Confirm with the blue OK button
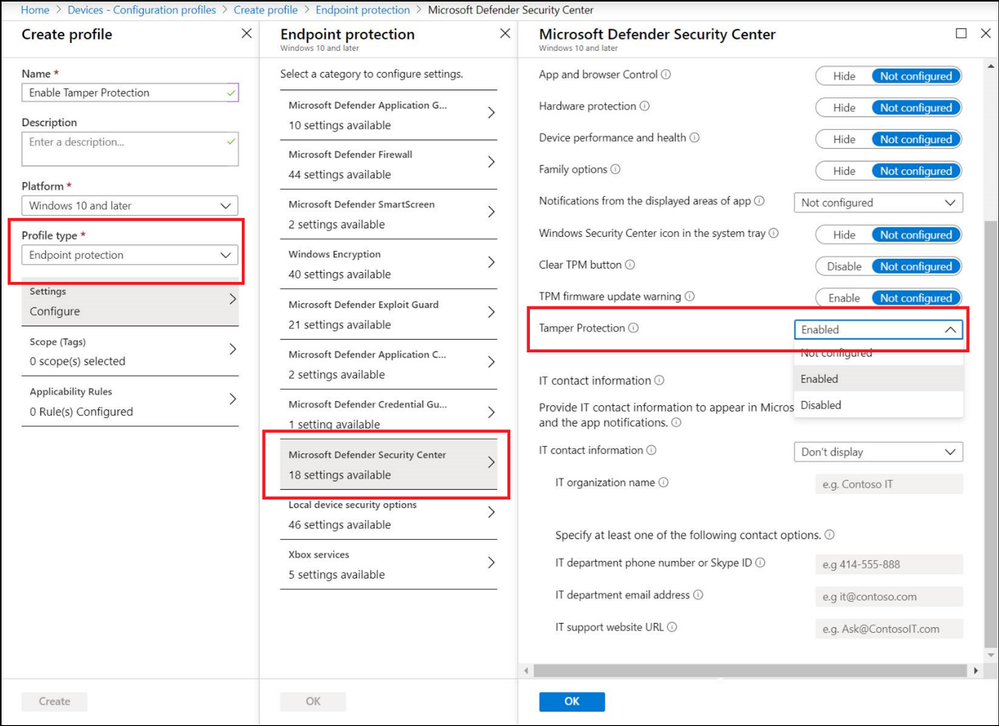Viewport: 999px width, 726px height. click(x=571, y=701)
